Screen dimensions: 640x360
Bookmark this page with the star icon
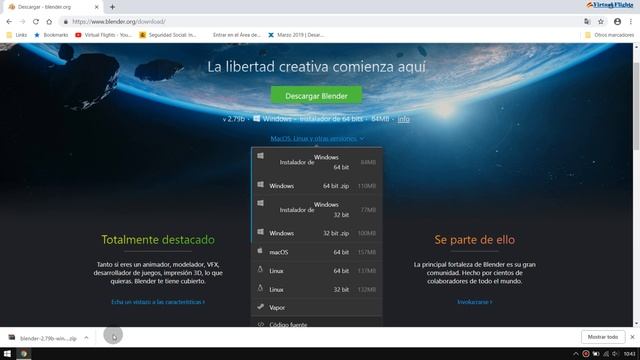601,22
